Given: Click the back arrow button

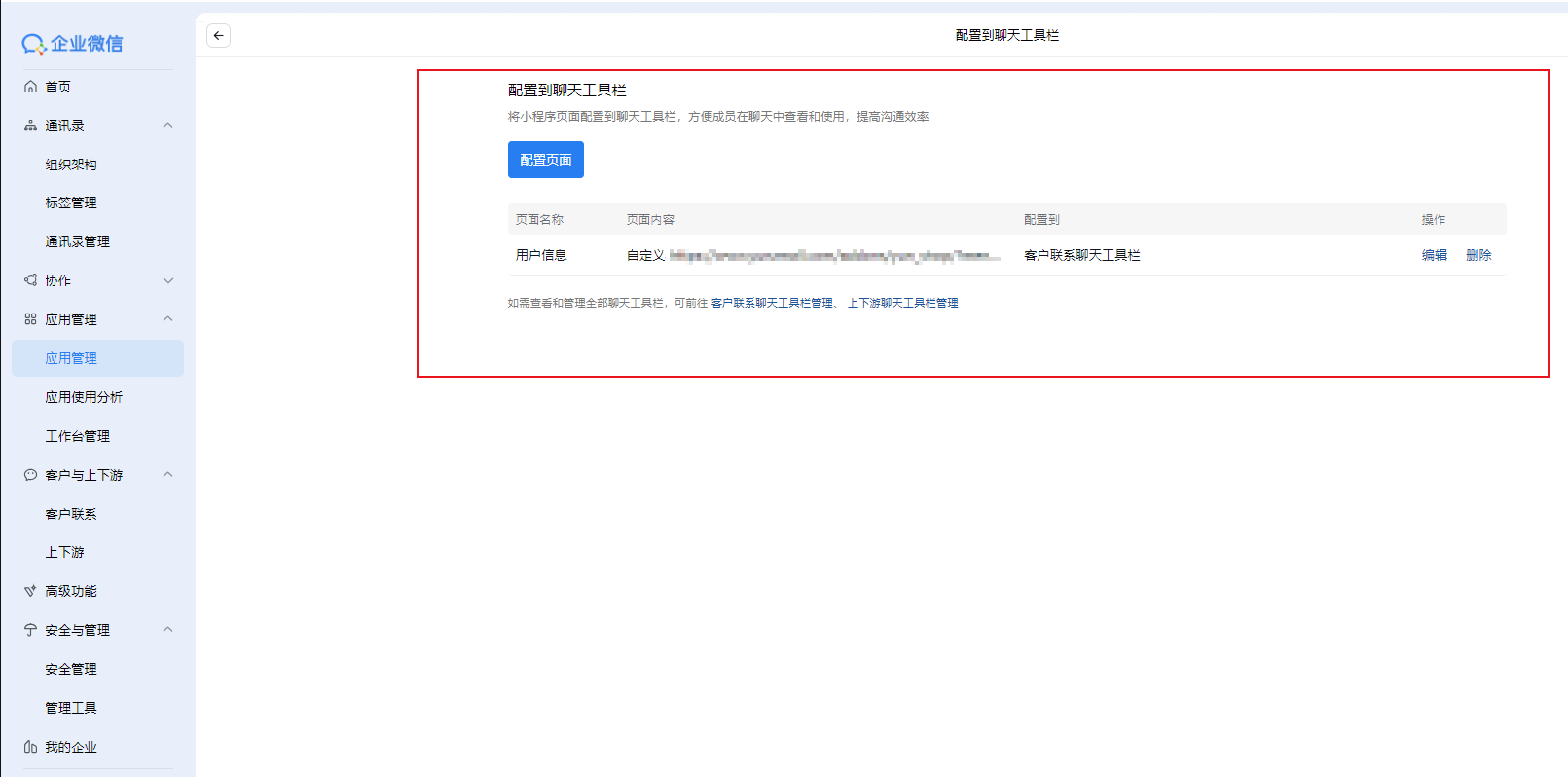Looking at the screenshot, I should point(218,36).
